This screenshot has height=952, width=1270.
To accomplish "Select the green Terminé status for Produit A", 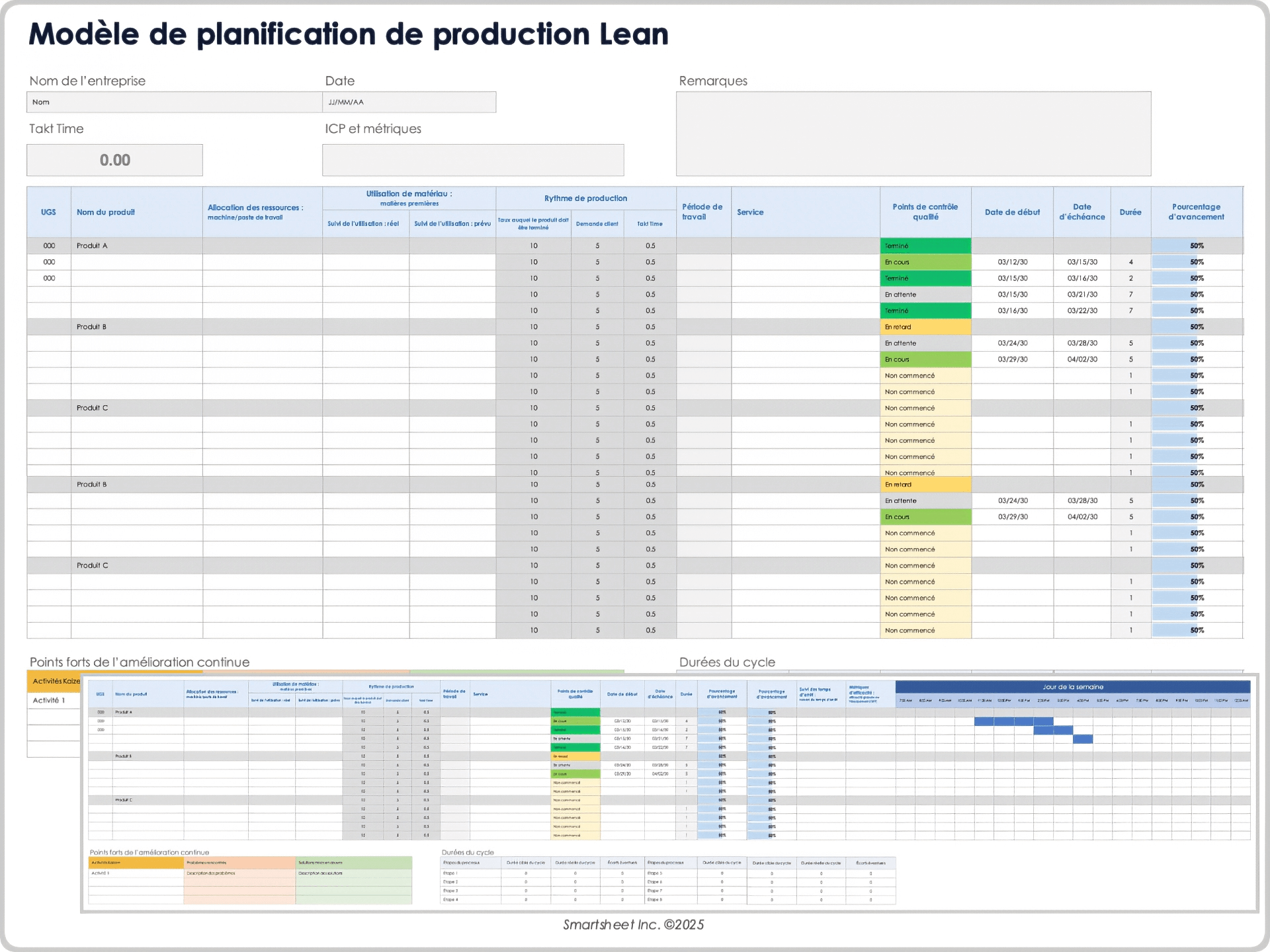I will point(925,245).
